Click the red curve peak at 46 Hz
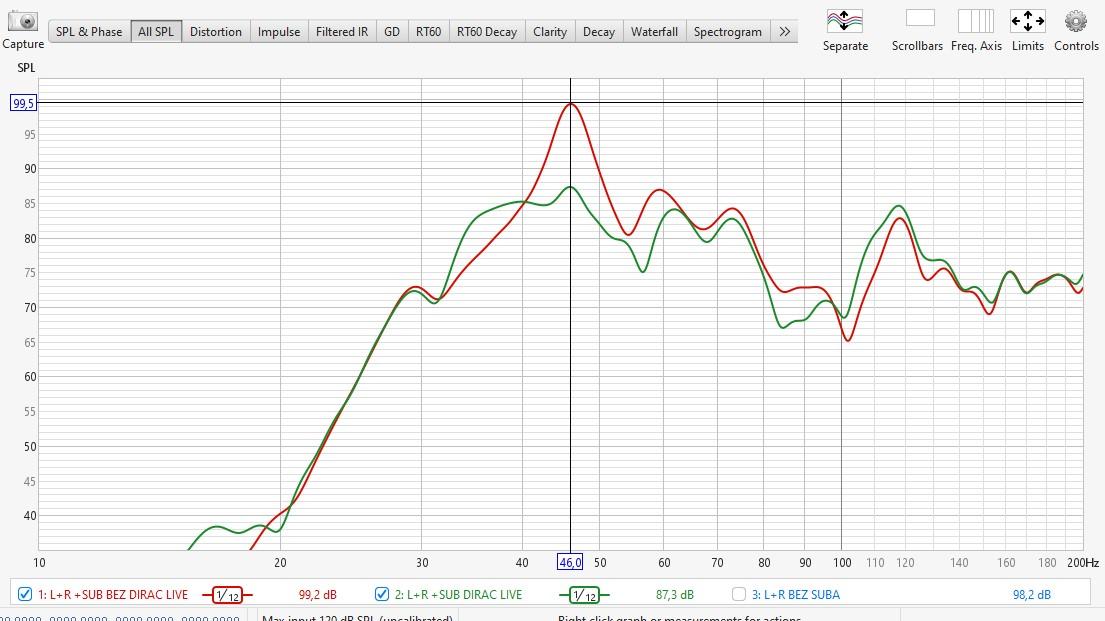Image resolution: width=1105 pixels, height=621 pixels. (x=571, y=104)
